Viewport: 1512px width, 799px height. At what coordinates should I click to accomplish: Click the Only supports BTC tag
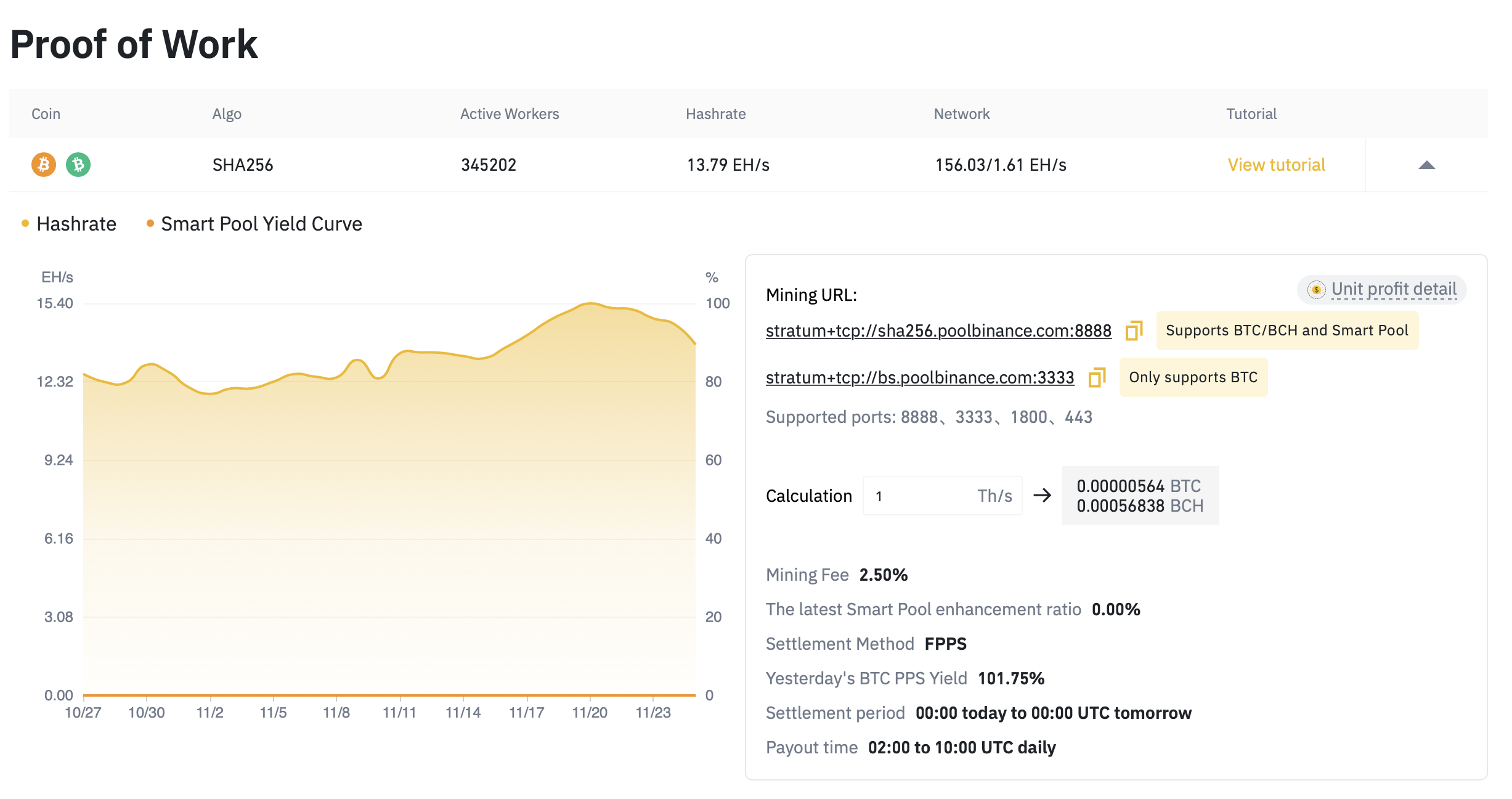coord(1193,377)
